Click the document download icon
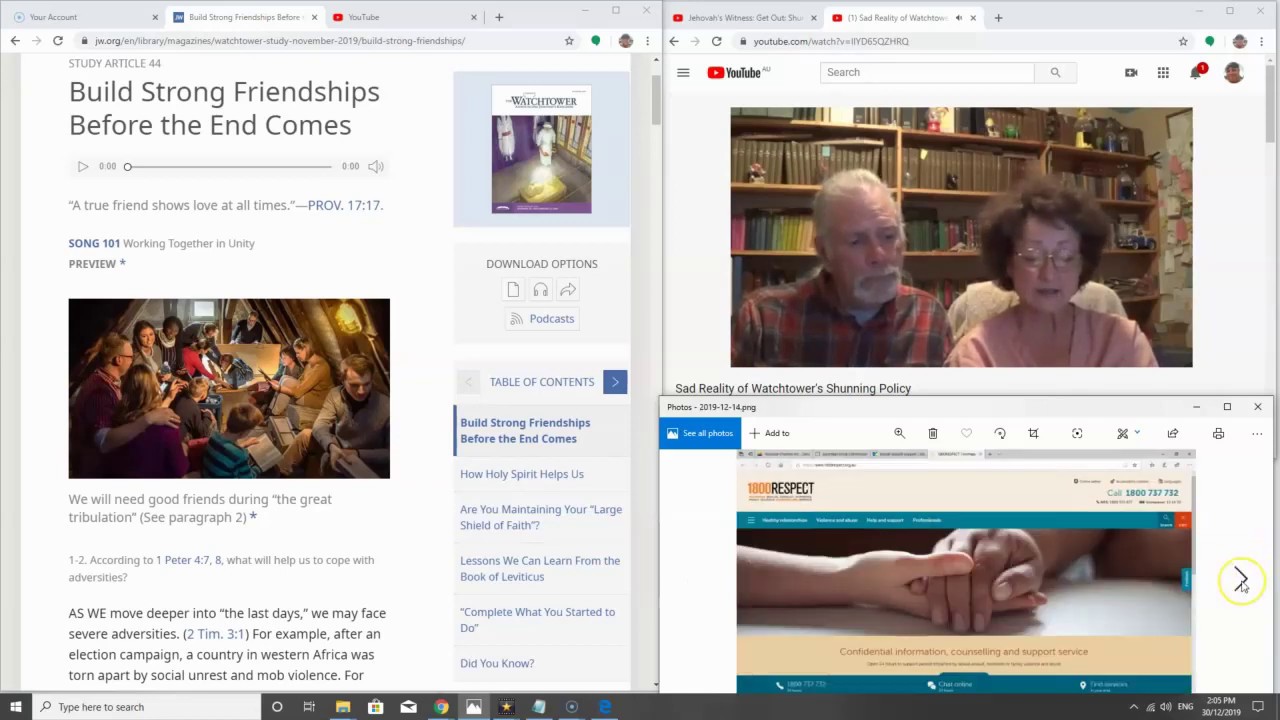This screenshot has height=720, width=1280. [513, 290]
